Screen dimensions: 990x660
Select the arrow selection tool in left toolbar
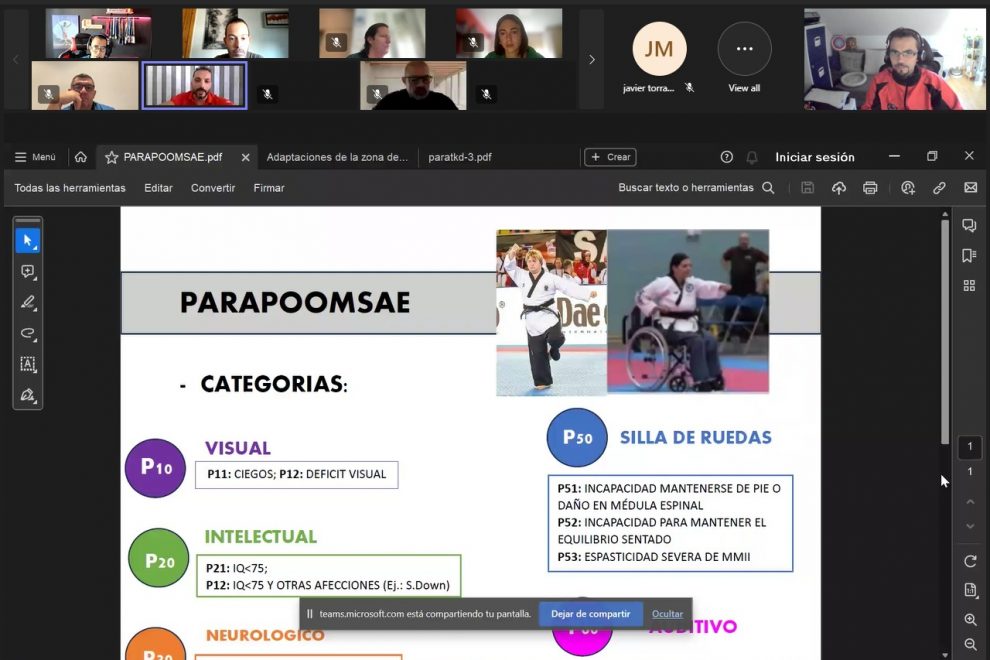(28, 241)
